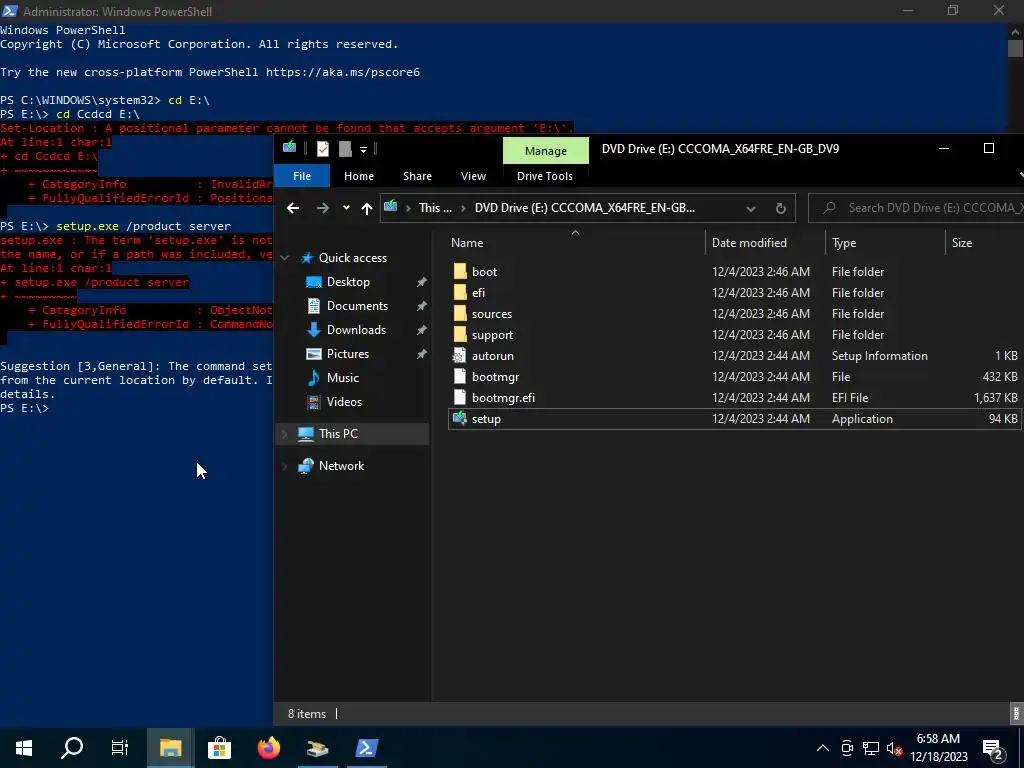Select Network in navigation pane
Viewport: 1024px width, 768px height.
pos(341,466)
